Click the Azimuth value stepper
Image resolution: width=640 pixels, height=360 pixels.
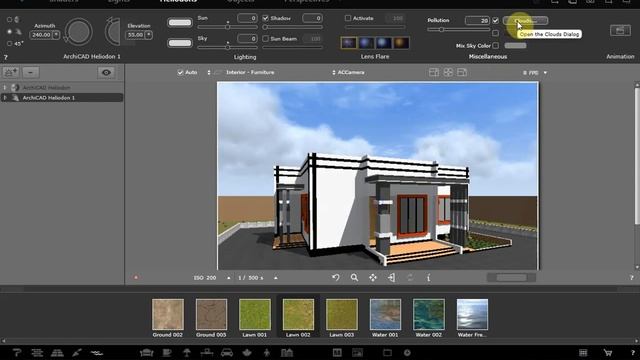click(56, 35)
